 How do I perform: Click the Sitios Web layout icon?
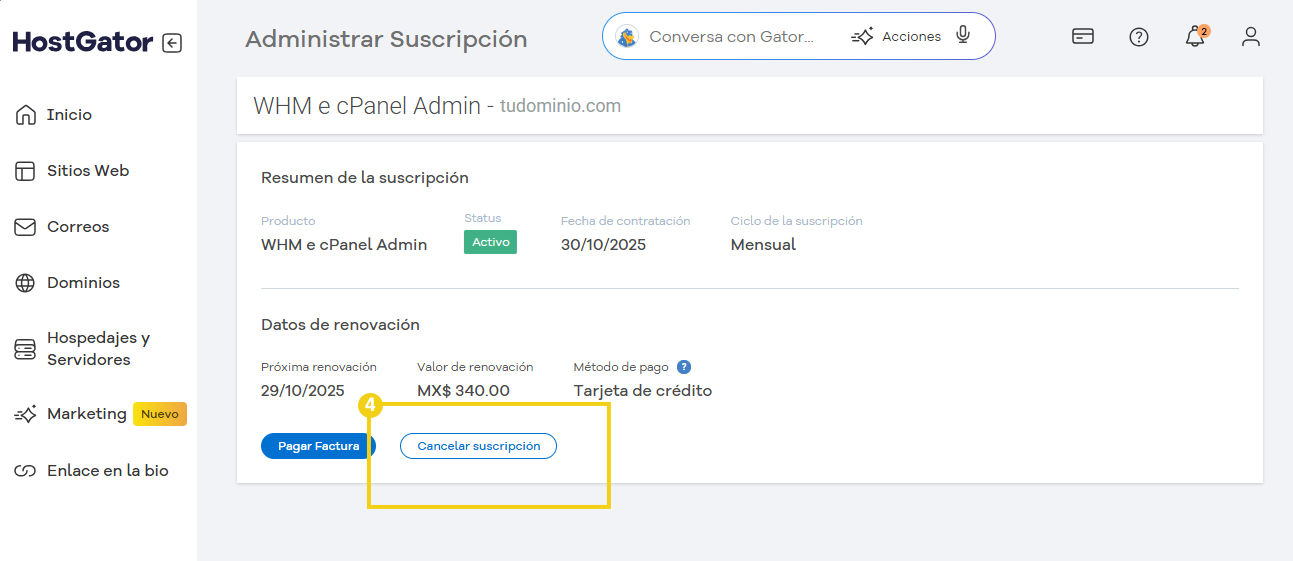pyautogui.click(x=26, y=171)
